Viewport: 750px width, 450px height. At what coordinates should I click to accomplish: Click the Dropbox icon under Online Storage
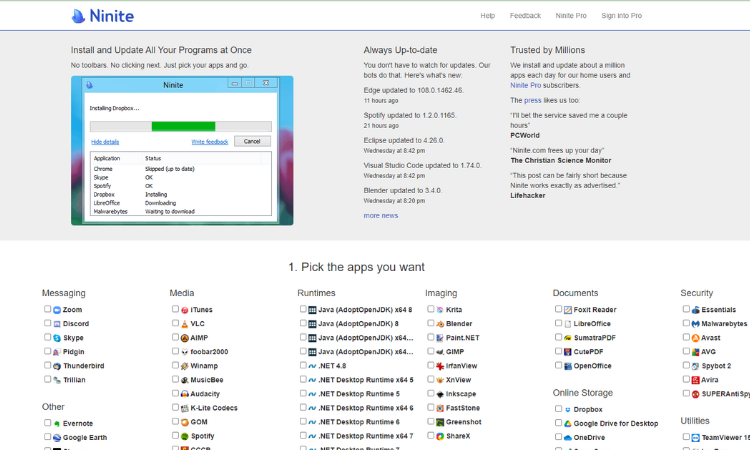568,410
